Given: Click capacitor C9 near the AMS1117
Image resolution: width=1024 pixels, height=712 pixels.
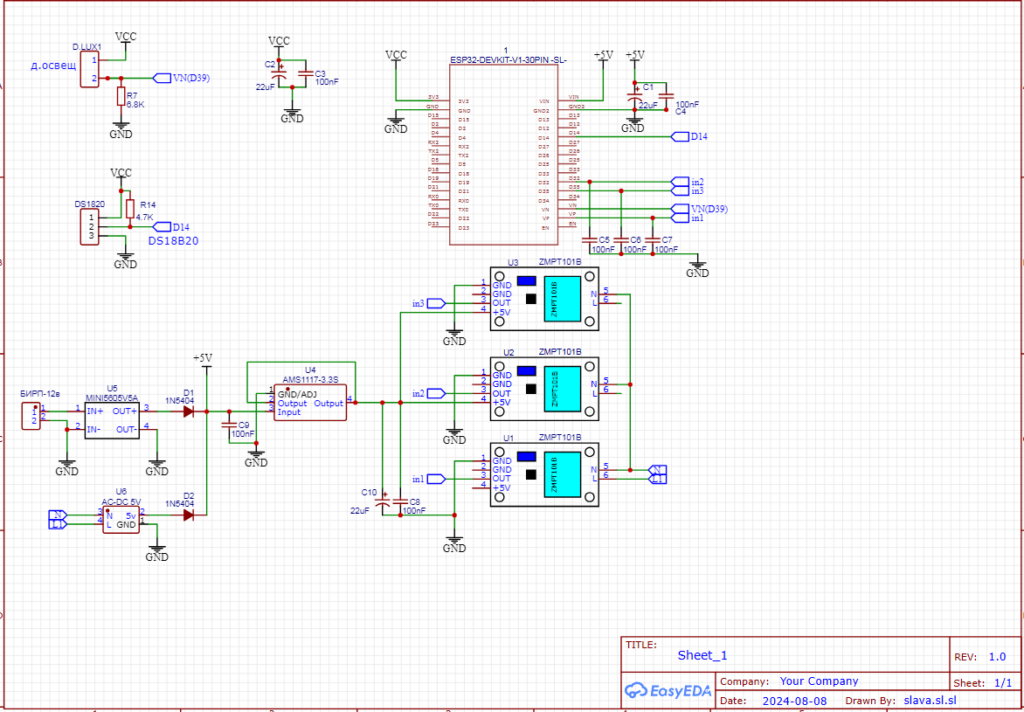Looking at the screenshot, I should (x=230, y=424).
